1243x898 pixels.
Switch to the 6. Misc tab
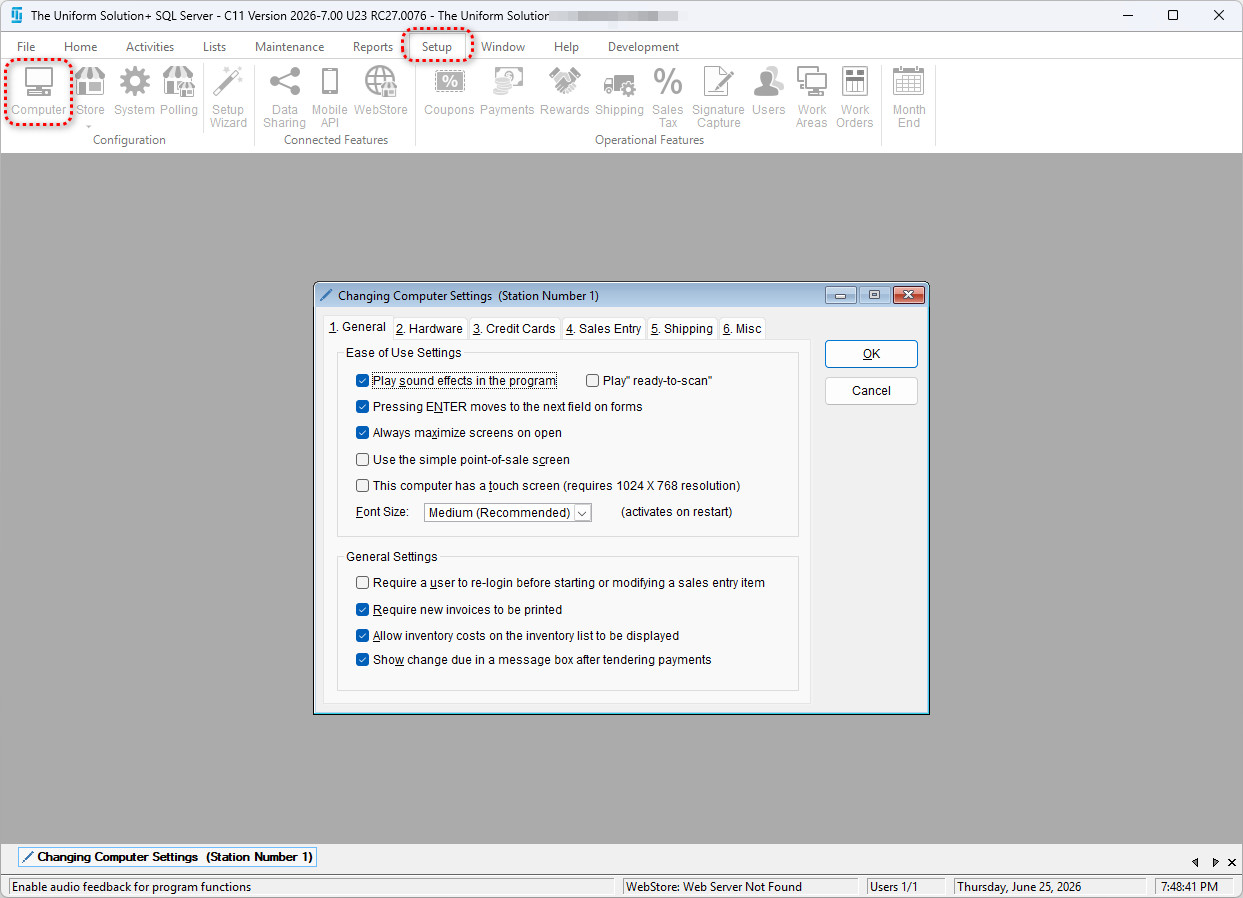point(742,329)
